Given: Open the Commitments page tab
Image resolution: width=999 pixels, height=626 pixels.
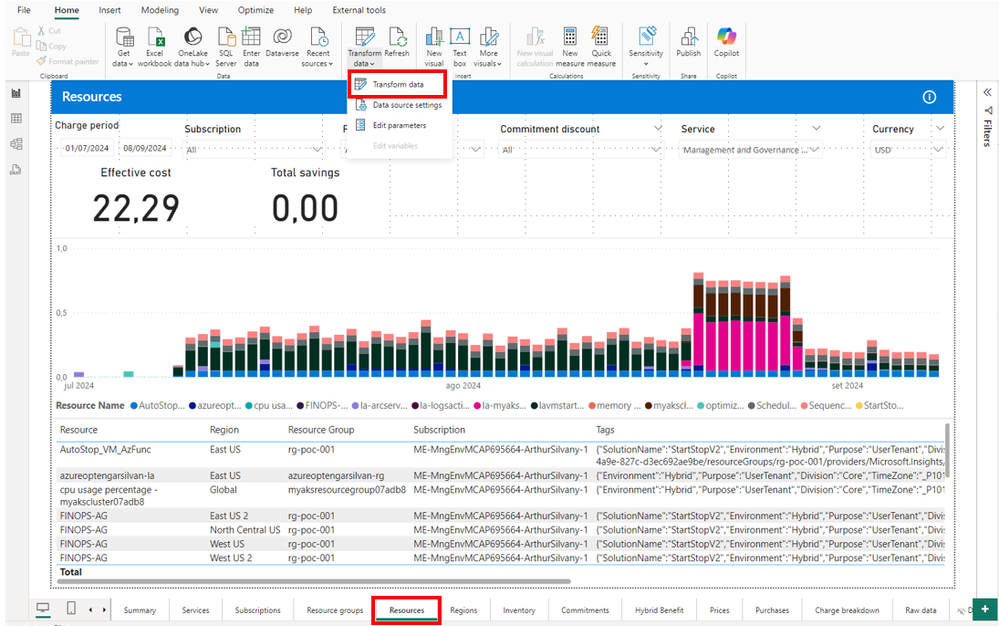Looking at the screenshot, I should [x=585, y=610].
